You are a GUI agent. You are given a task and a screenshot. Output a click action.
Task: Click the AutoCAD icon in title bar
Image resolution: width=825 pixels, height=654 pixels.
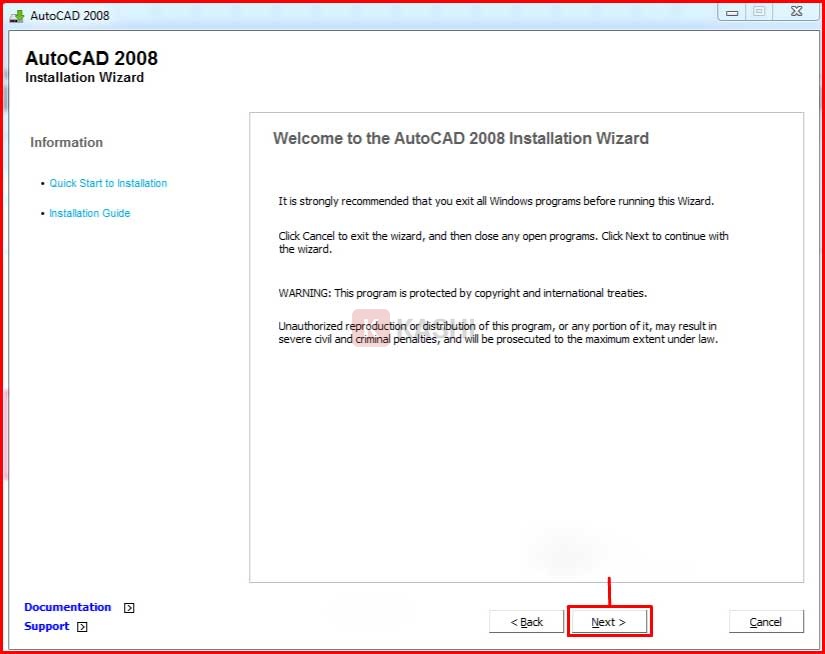coord(17,15)
